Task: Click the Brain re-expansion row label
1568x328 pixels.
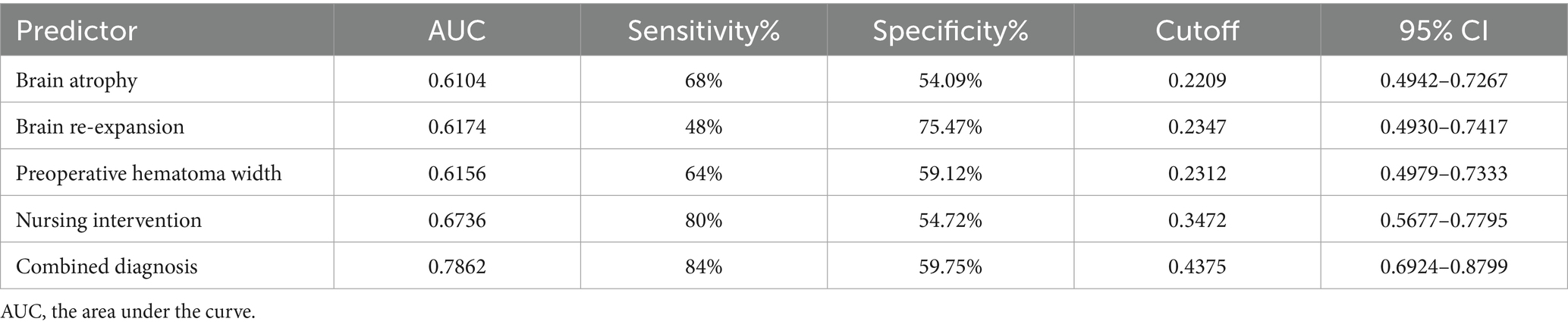Action: point(100,126)
